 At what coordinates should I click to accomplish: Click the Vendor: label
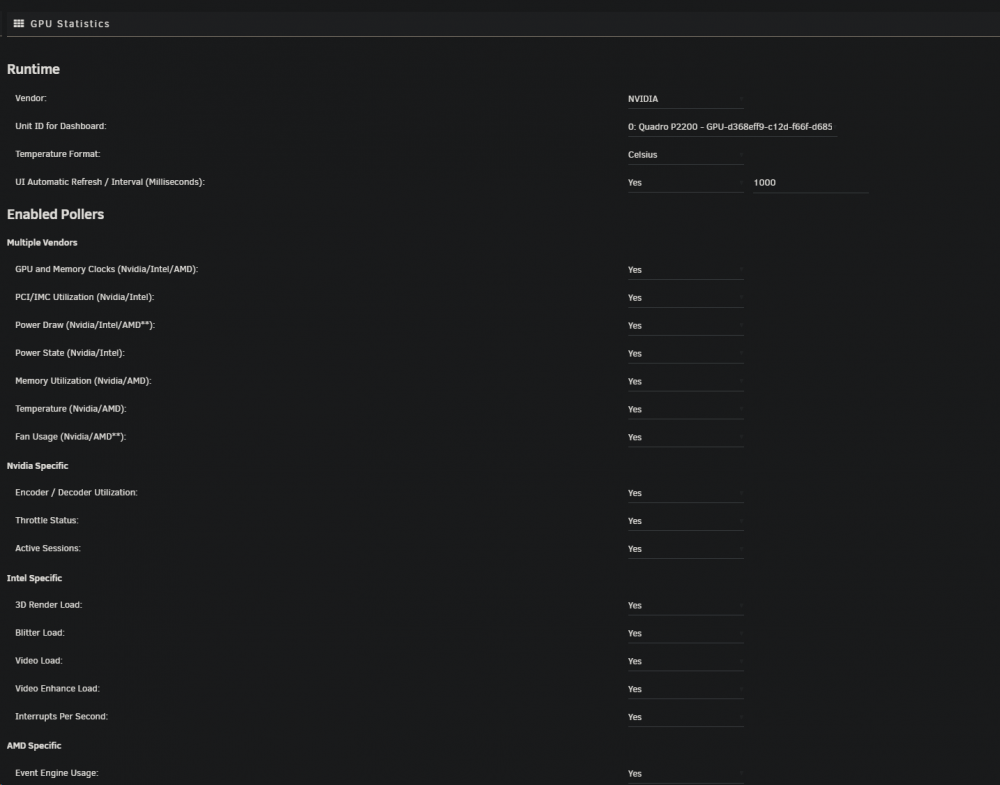[31, 98]
